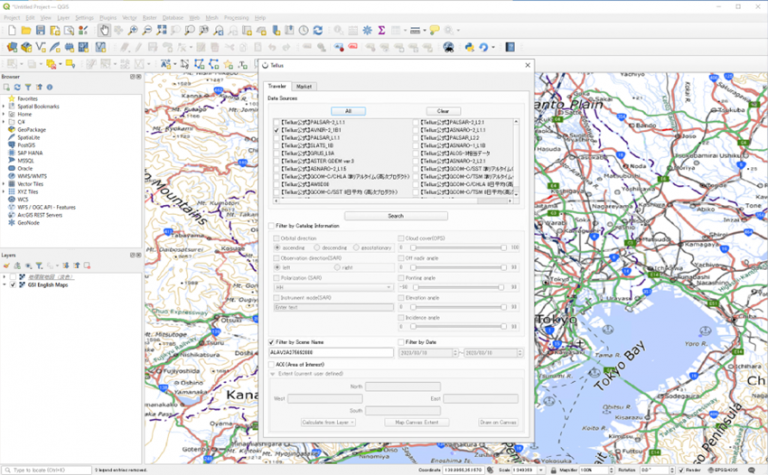This screenshot has height=475, width=768.
Task: Check the ASTER GDEM ver.3 data source
Action: click(x=277, y=161)
